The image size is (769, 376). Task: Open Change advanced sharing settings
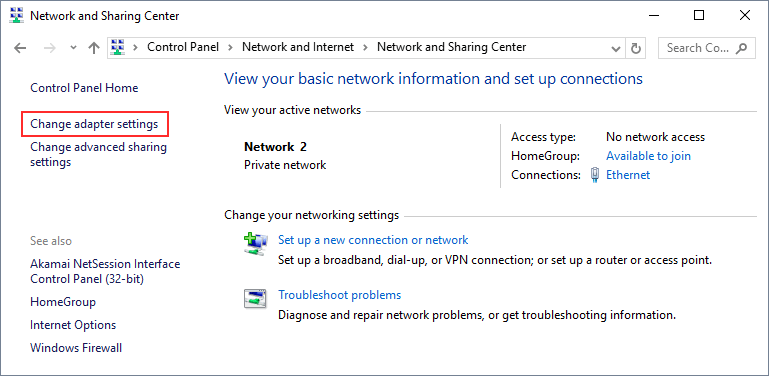pos(99,154)
